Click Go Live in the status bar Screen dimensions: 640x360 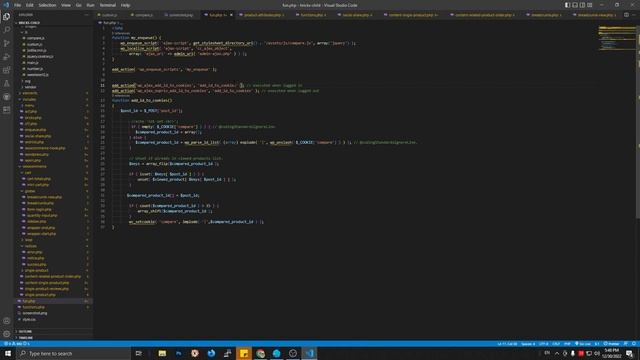583,344
